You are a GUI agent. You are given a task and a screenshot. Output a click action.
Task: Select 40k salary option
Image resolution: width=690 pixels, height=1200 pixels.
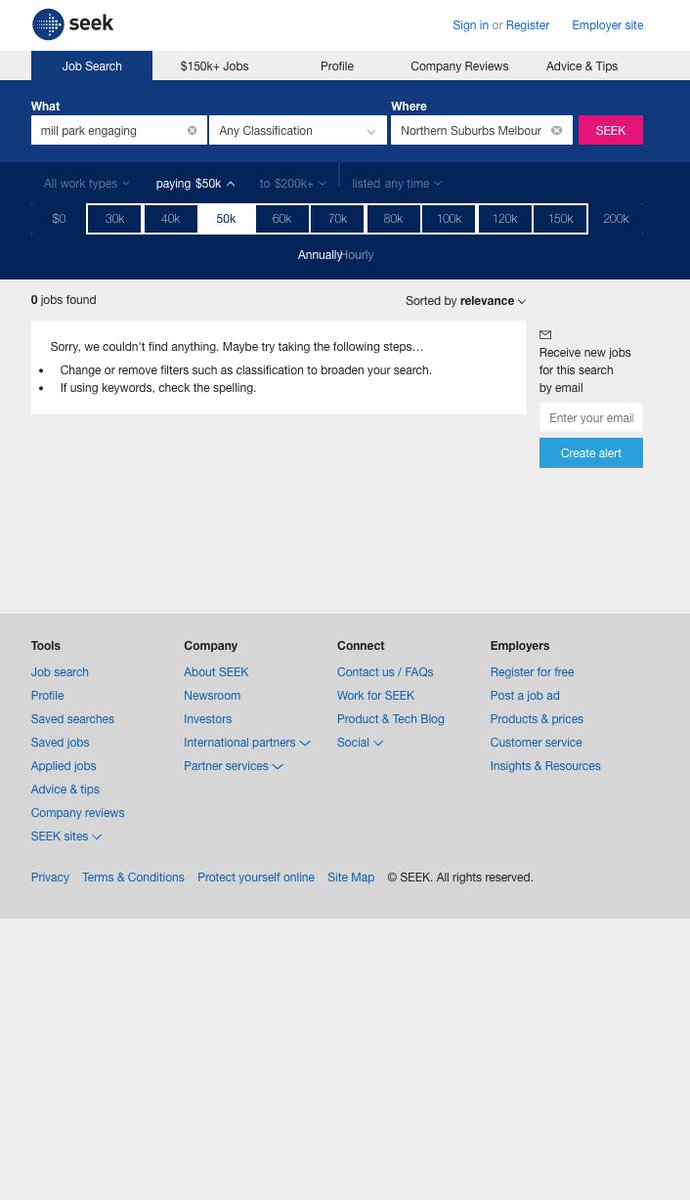(x=170, y=218)
